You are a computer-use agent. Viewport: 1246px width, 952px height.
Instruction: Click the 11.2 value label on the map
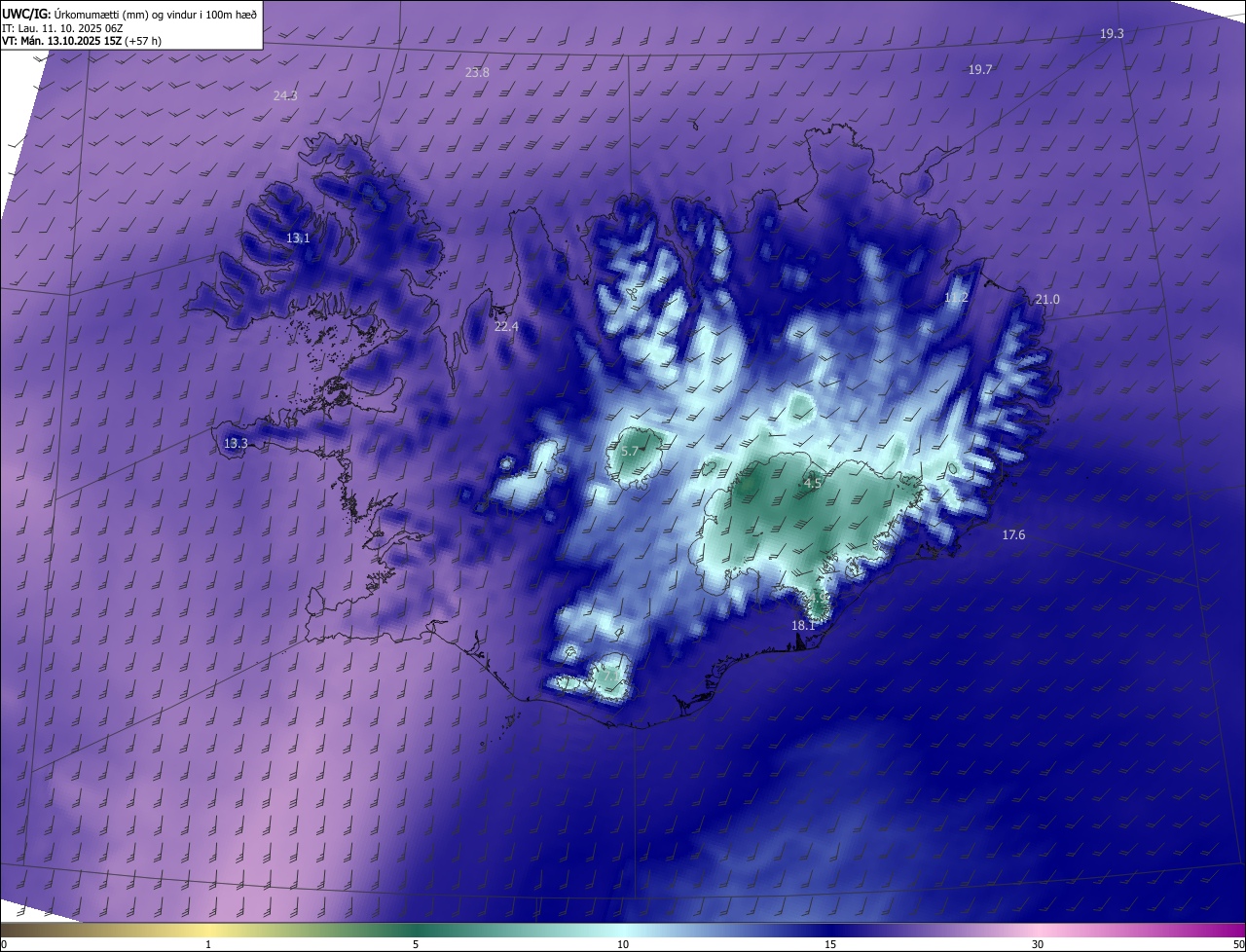957,298
